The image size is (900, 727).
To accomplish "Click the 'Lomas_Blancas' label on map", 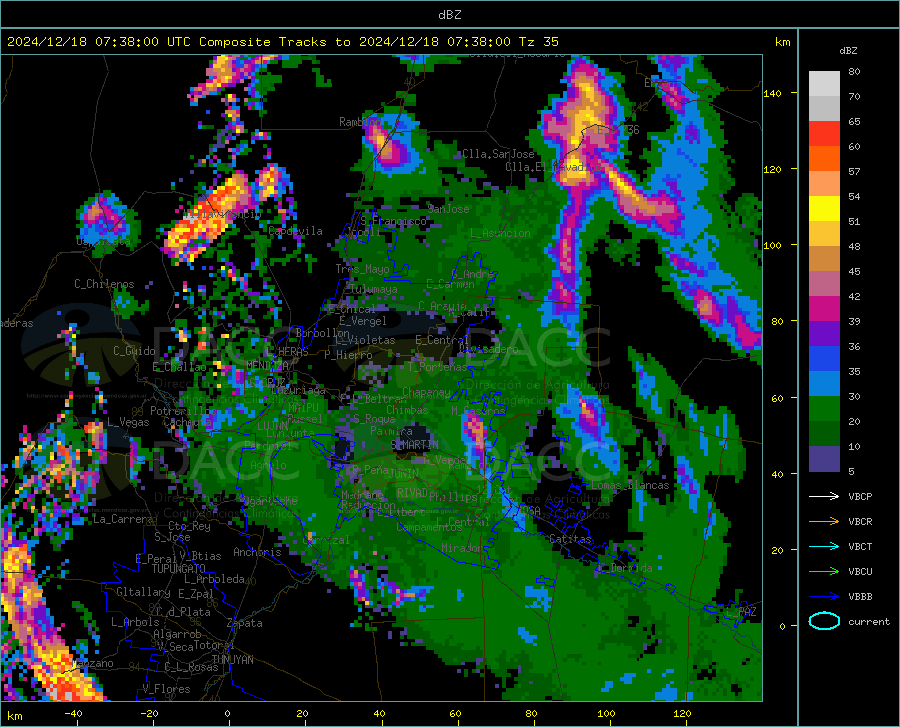I will (x=630, y=485).
